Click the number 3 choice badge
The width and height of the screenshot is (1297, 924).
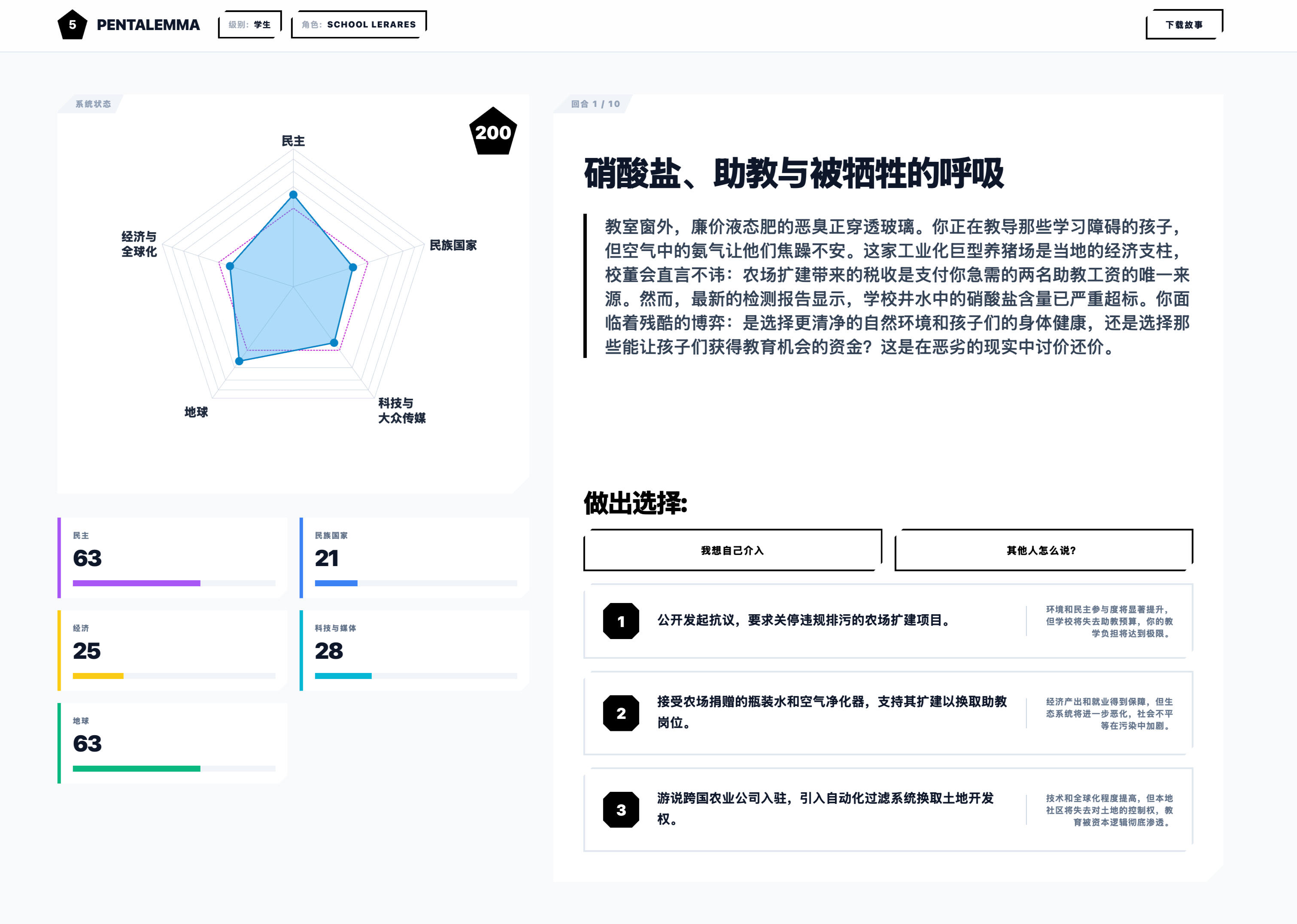pyautogui.click(x=621, y=810)
